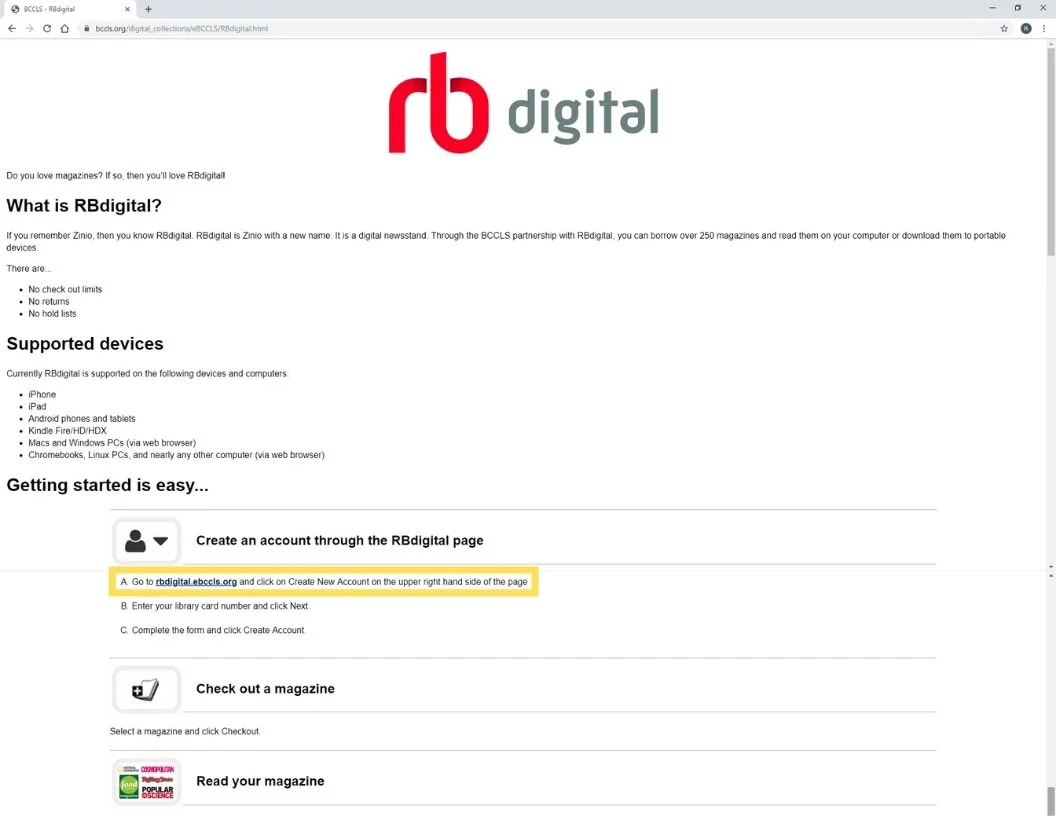Click the 'Kindle Fire/HD/HDX' list item
The image size is (1056, 816).
click(67, 431)
